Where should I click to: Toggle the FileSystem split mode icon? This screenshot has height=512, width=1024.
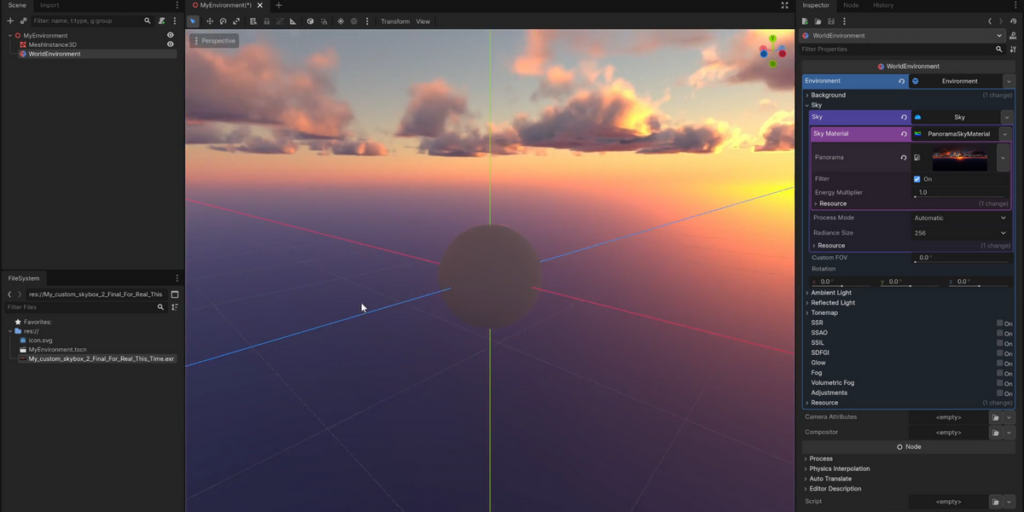(x=174, y=294)
